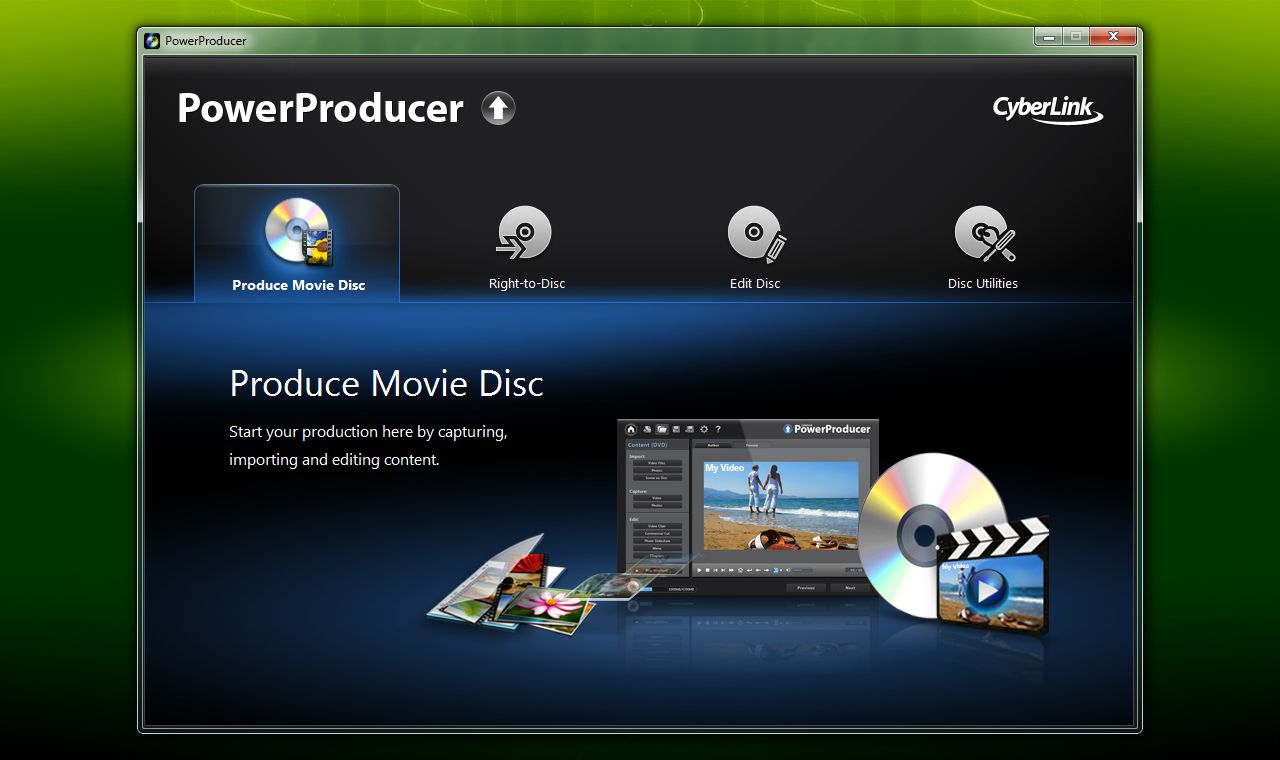Click the CyberLink logo
Screen dimensions: 1280x760
1048,109
